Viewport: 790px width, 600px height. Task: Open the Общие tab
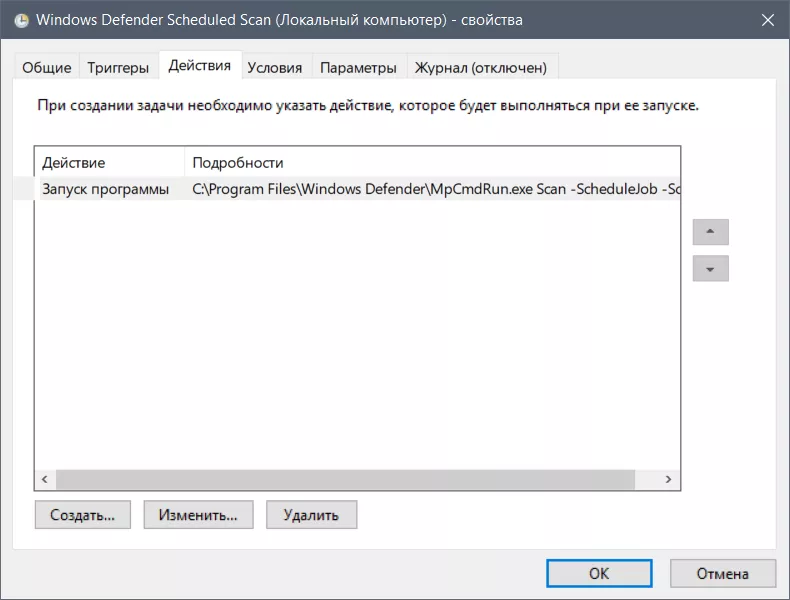pos(46,68)
